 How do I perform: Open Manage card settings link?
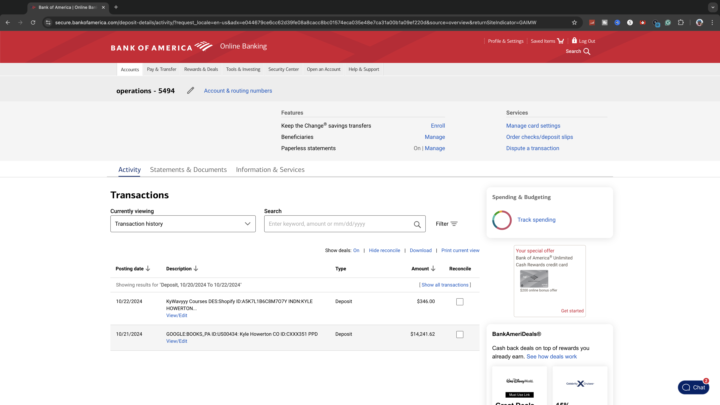click(533, 126)
